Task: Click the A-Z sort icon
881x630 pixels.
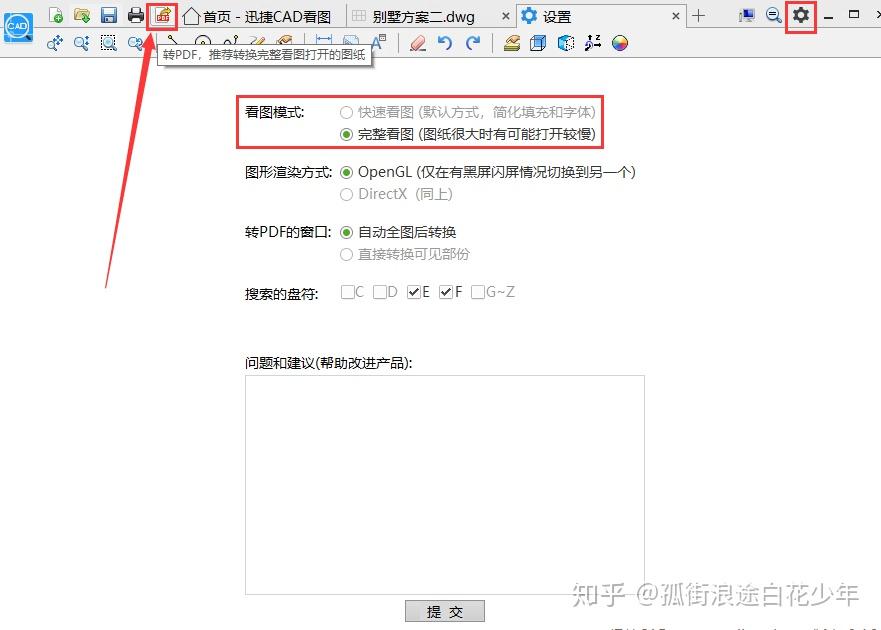Action: 593,43
